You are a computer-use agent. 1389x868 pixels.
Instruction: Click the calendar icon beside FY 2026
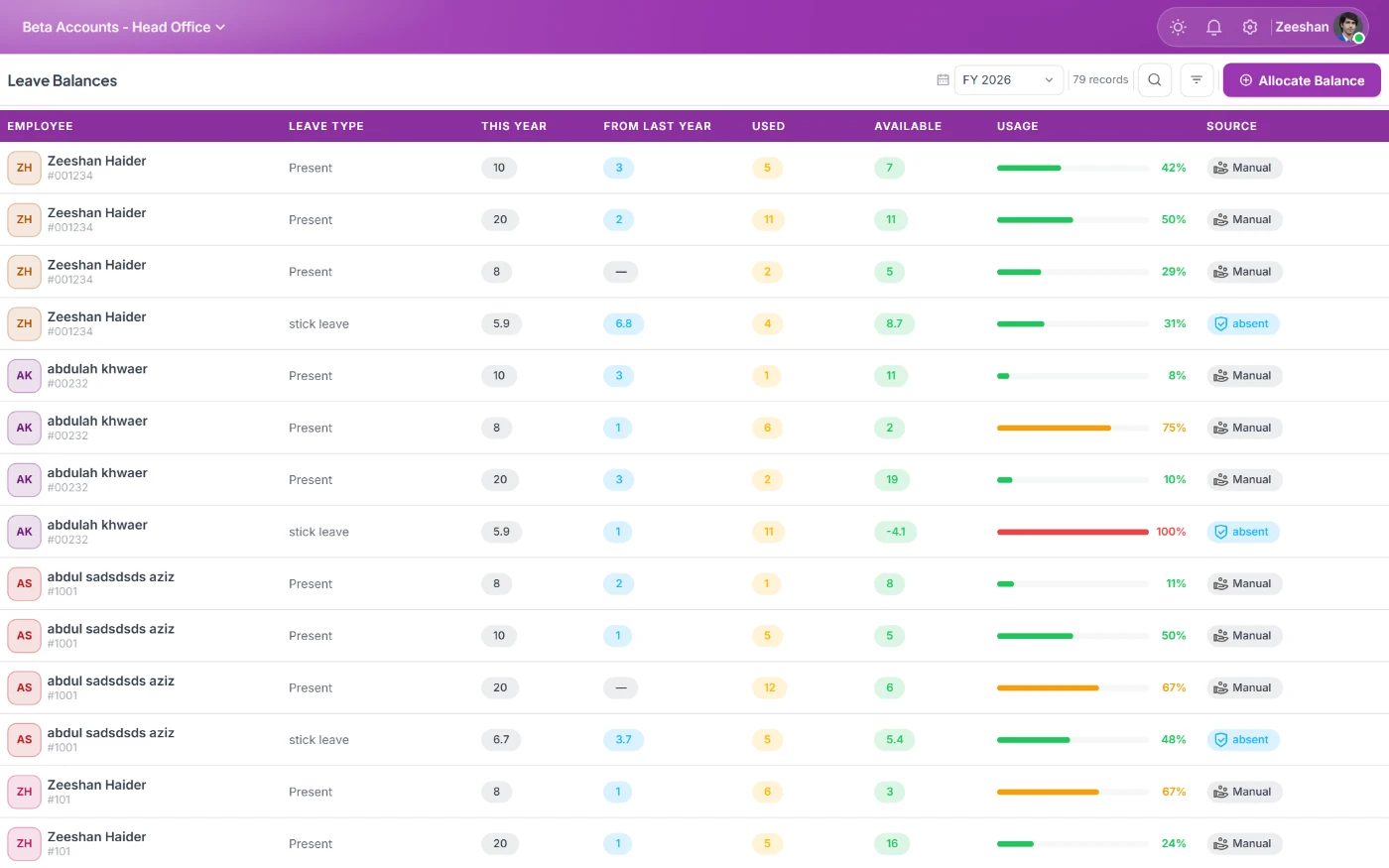click(x=943, y=80)
